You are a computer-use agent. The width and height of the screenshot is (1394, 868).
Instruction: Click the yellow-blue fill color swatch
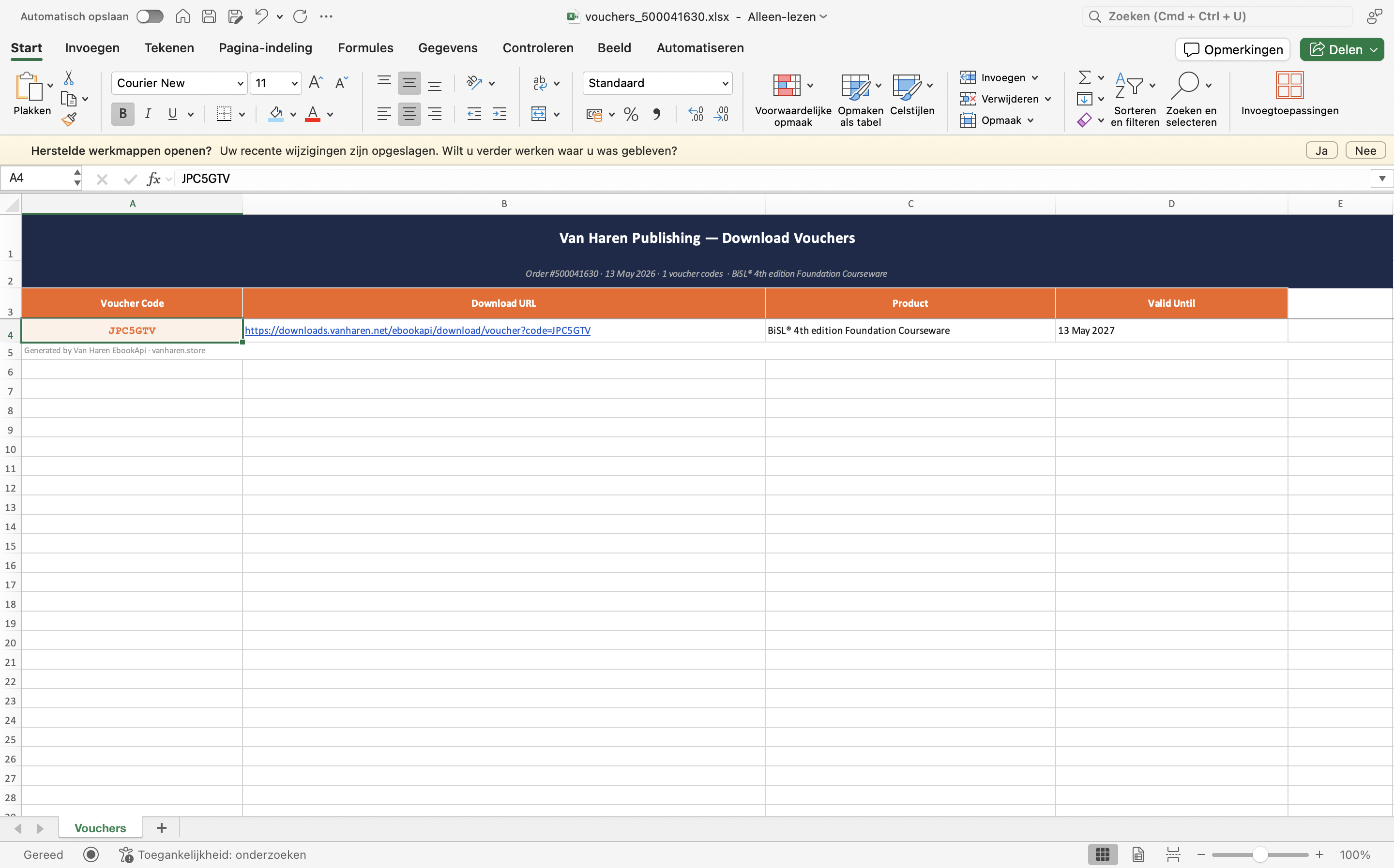click(x=275, y=114)
